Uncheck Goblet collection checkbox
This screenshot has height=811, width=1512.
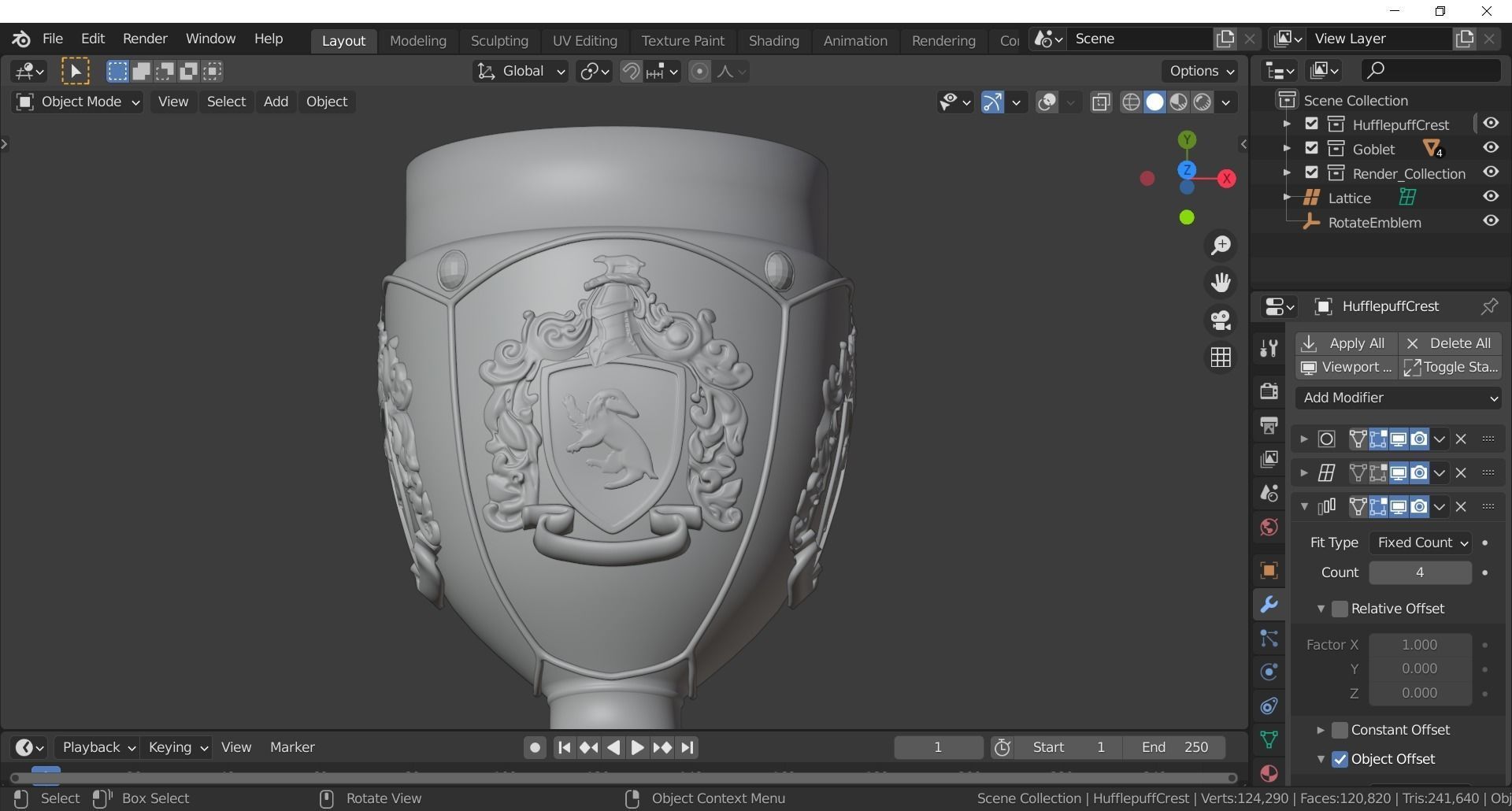(x=1311, y=148)
